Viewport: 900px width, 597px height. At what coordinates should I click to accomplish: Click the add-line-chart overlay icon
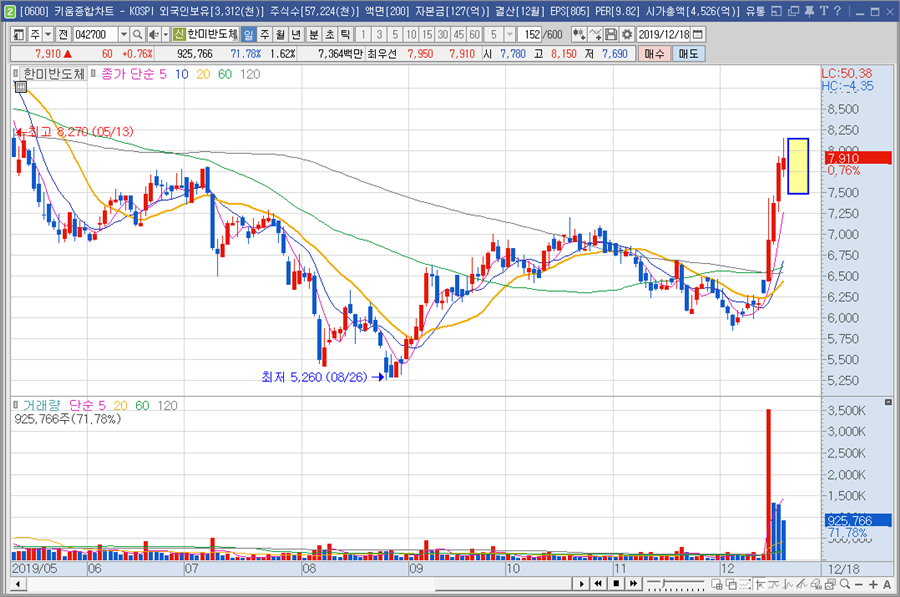(595, 34)
